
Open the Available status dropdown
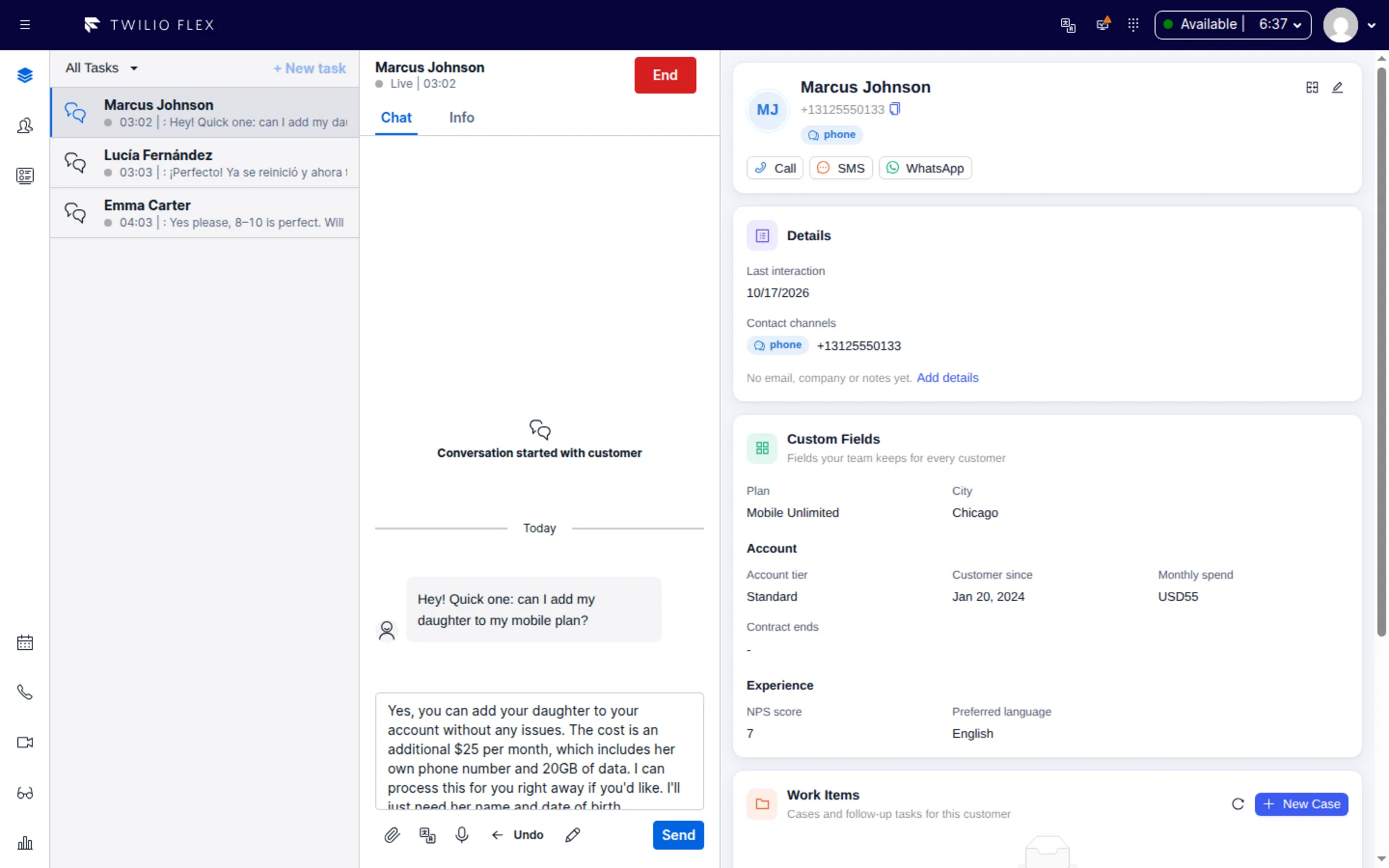(1233, 25)
